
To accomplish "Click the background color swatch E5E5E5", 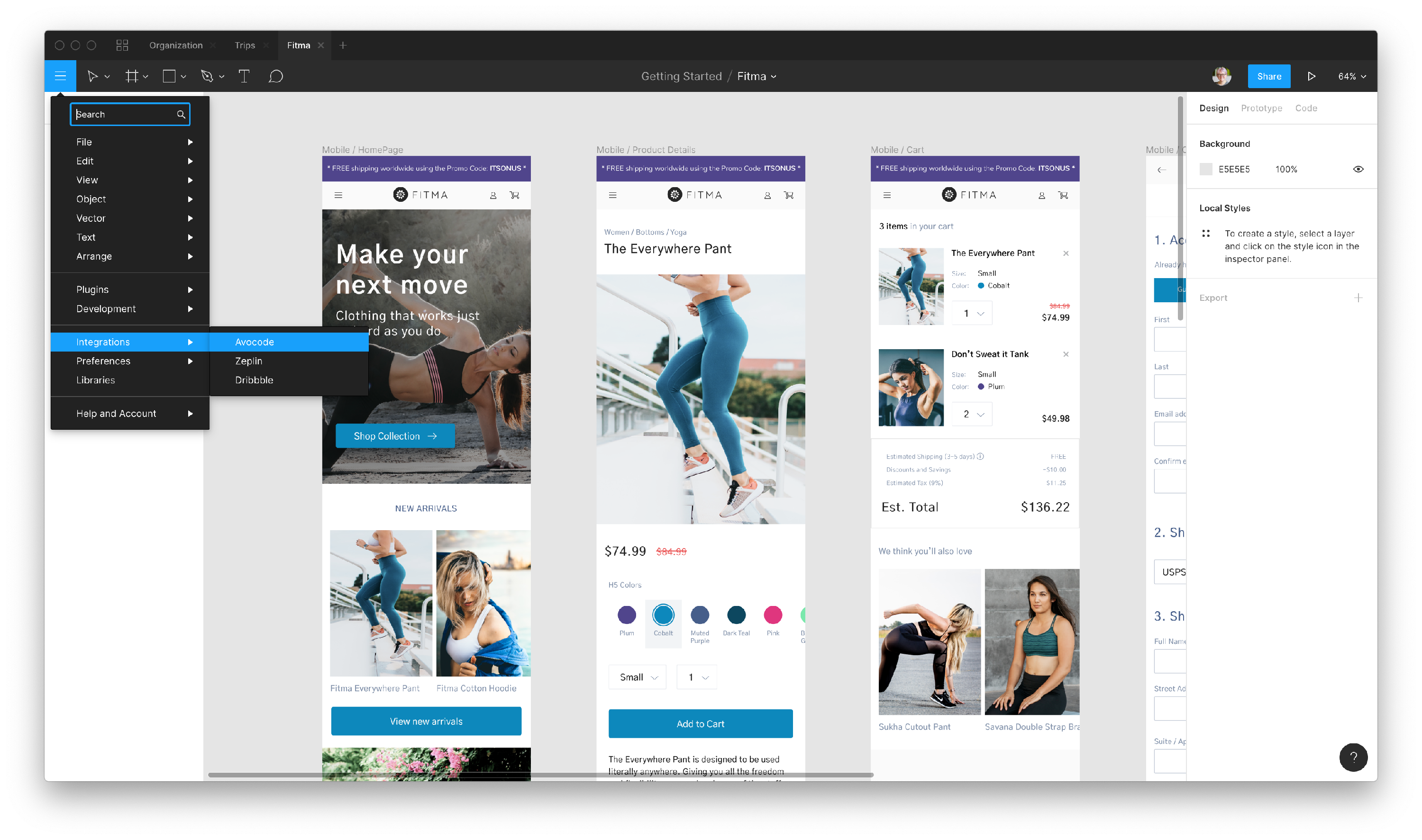I will click(x=1206, y=169).
